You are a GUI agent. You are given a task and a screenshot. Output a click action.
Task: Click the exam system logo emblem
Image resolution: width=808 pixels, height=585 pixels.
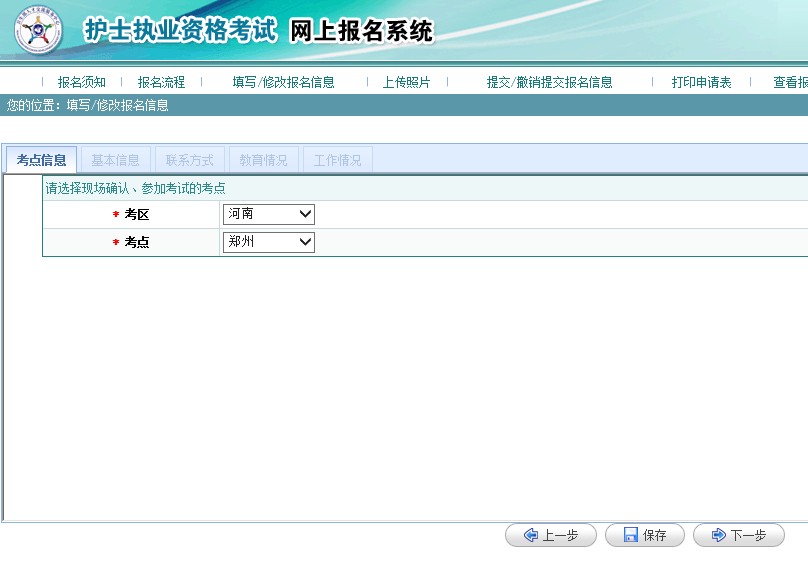coord(38,31)
